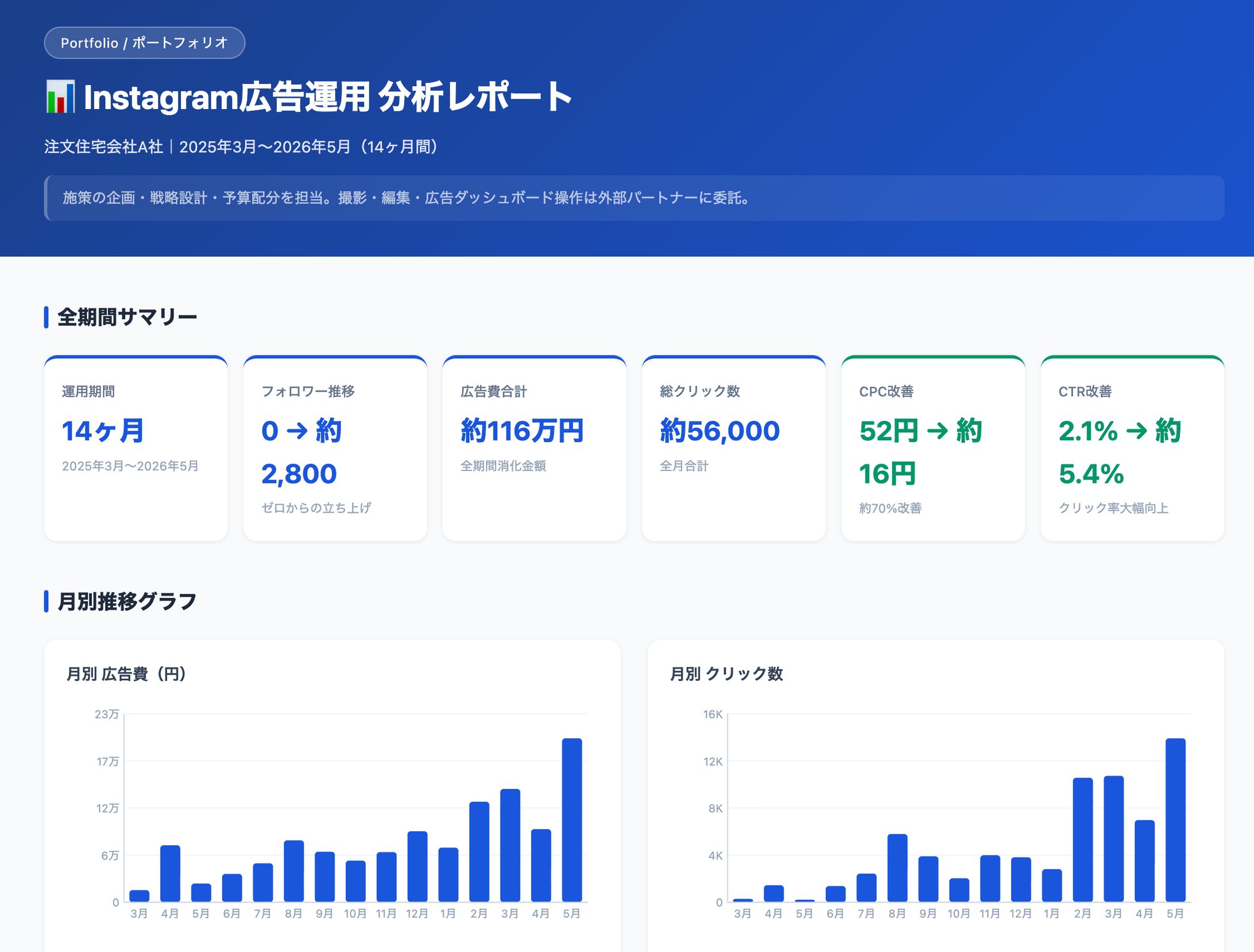Screen dimensions: 1254x952
Task: Click the 約70%改善 caption
Action: 891,508
